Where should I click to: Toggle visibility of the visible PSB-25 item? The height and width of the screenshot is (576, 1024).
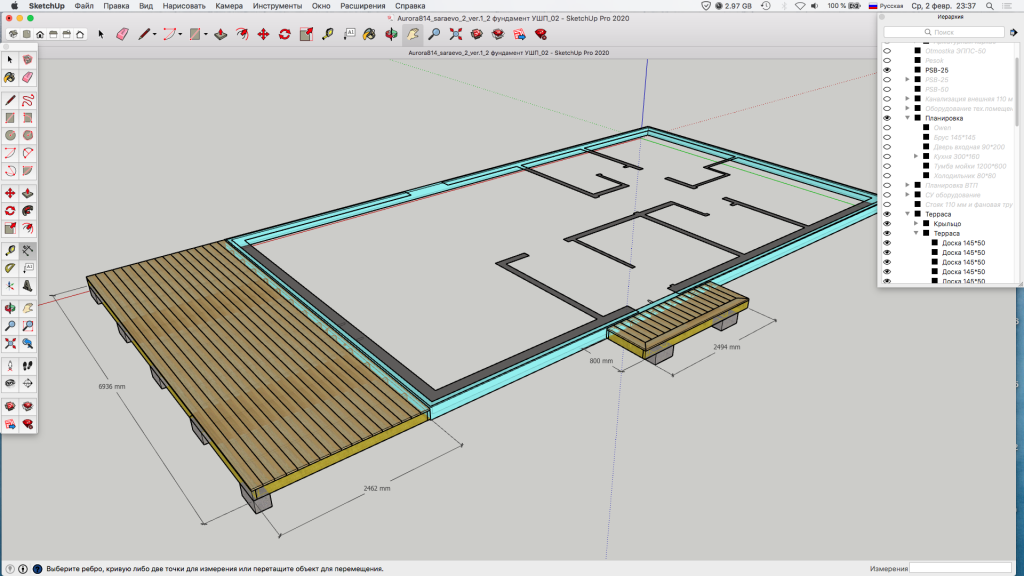887,70
